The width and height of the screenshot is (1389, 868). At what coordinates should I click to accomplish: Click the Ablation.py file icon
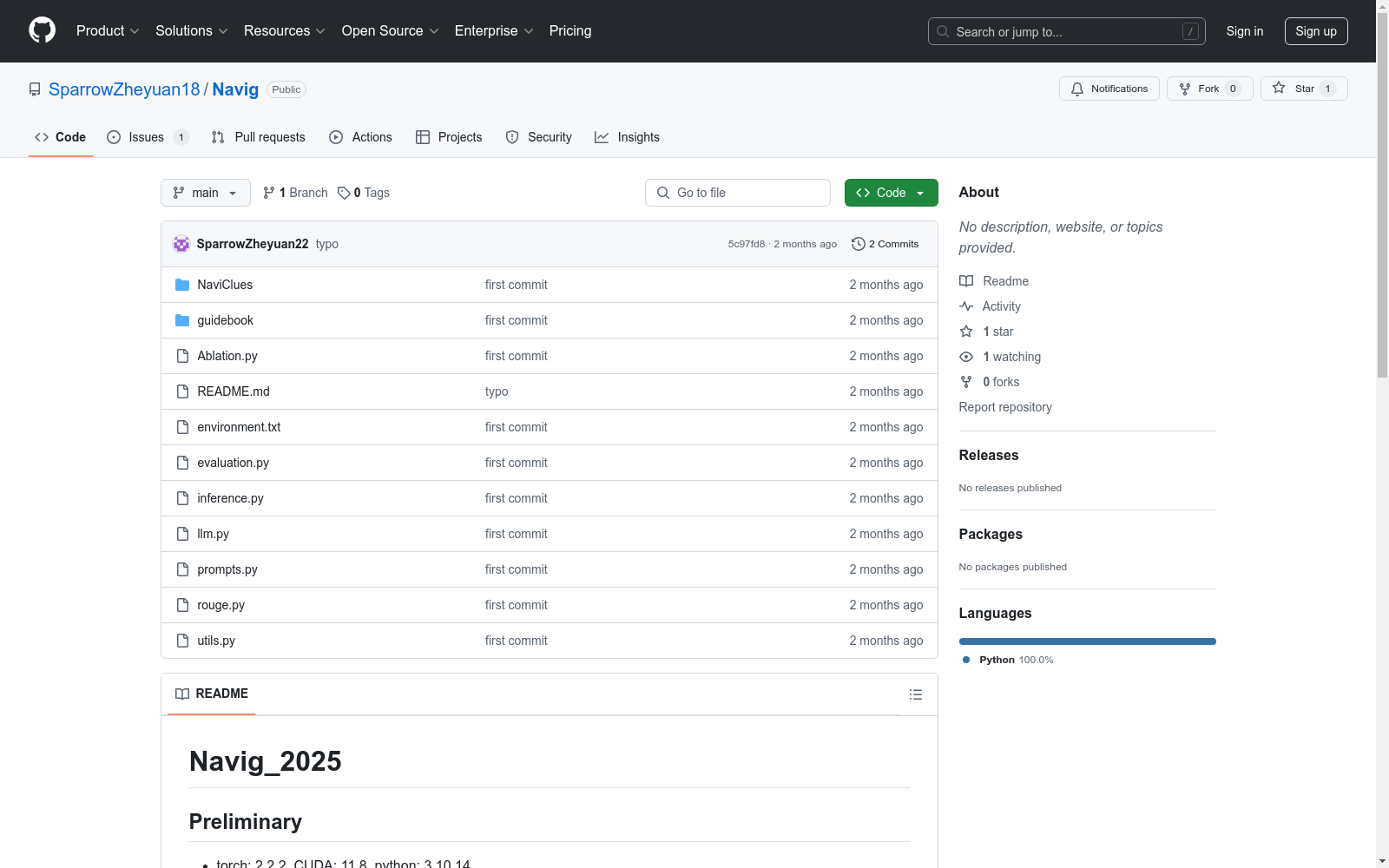point(182,356)
